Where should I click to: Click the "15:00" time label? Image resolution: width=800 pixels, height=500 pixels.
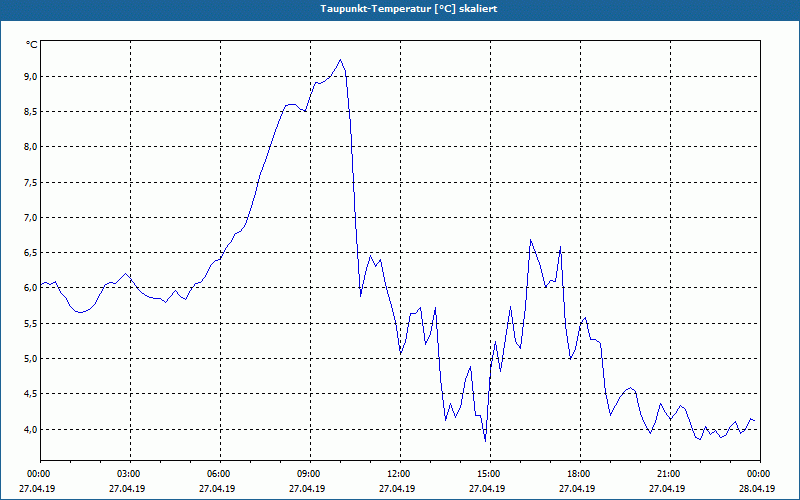tap(487, 474)
